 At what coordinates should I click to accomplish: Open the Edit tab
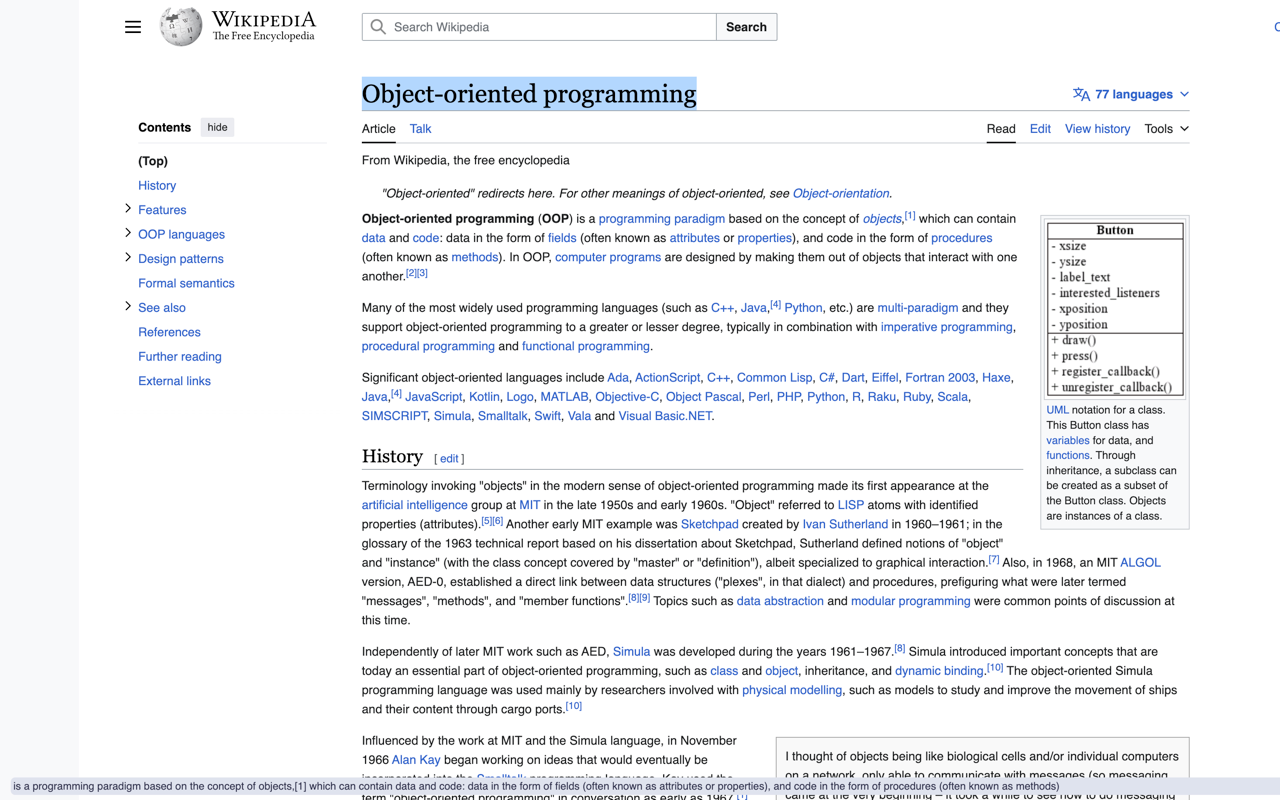[x=1040, y=129]
